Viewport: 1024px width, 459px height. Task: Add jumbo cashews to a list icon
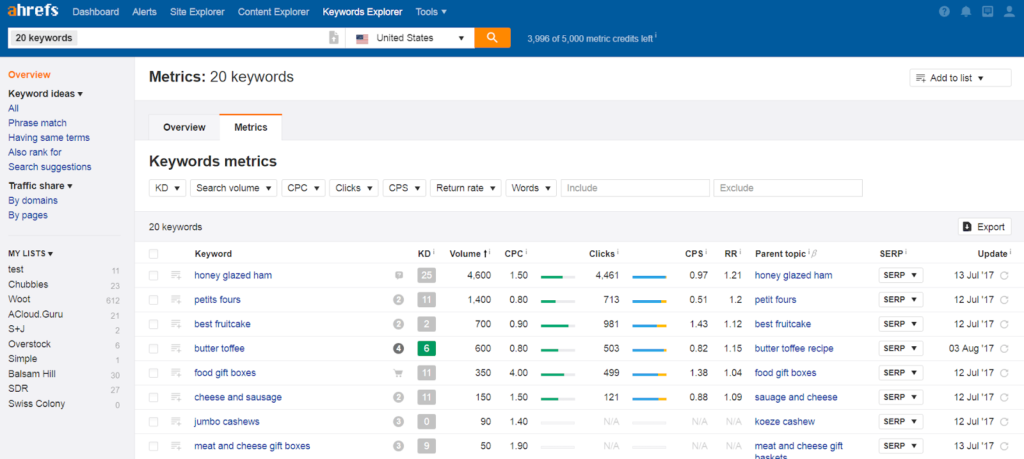176,422
